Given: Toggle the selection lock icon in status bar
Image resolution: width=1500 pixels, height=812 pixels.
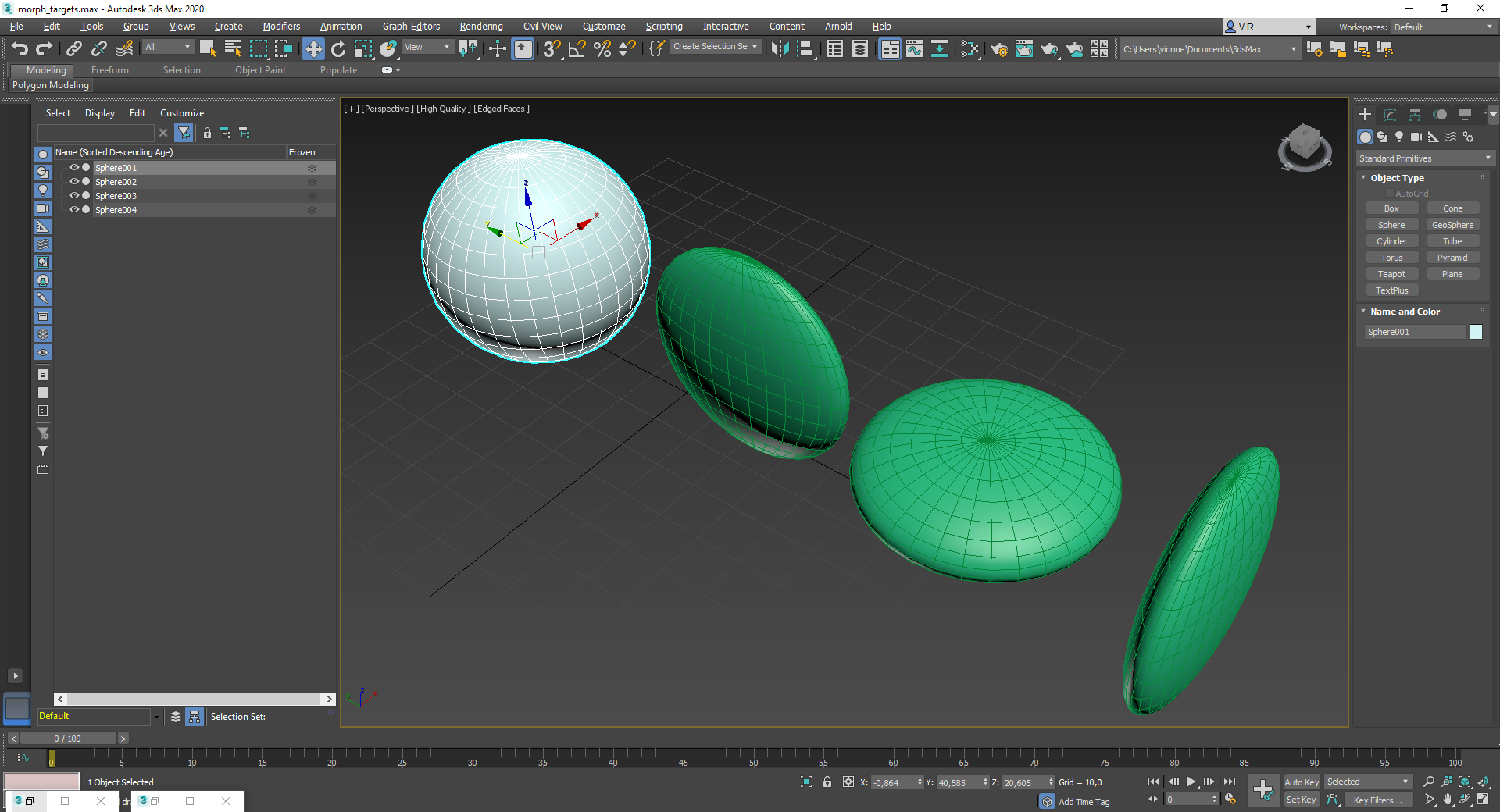Looking at the screenshot, I should (827, 782).
